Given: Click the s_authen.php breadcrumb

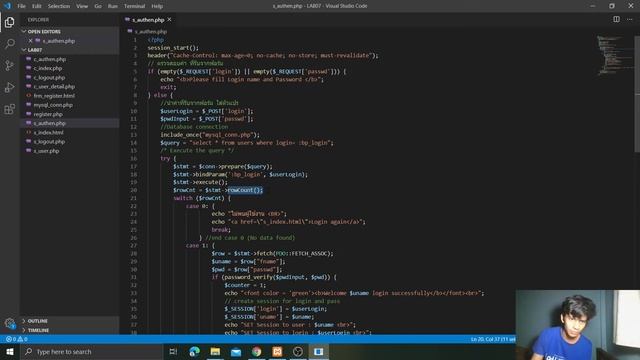Looking at the screenshot, I should click(151, 31).
